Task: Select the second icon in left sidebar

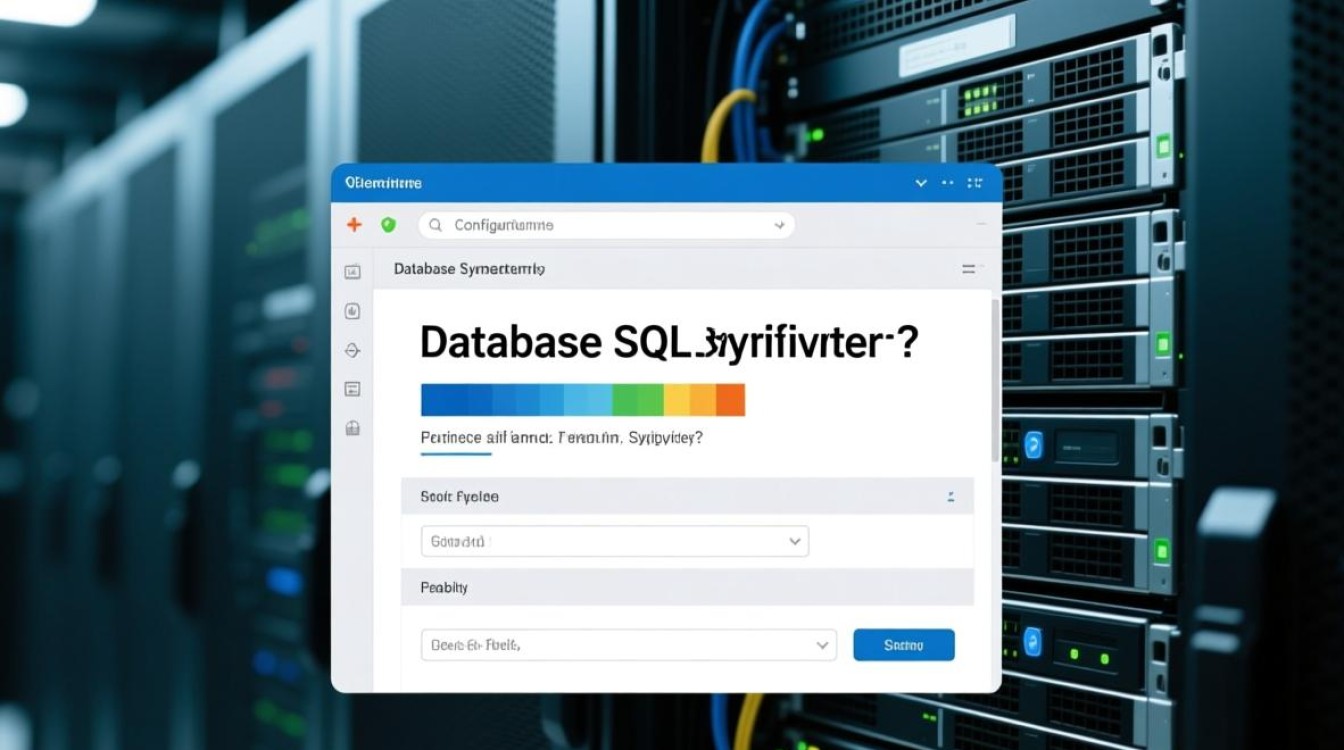Action: tap(352, 311)
